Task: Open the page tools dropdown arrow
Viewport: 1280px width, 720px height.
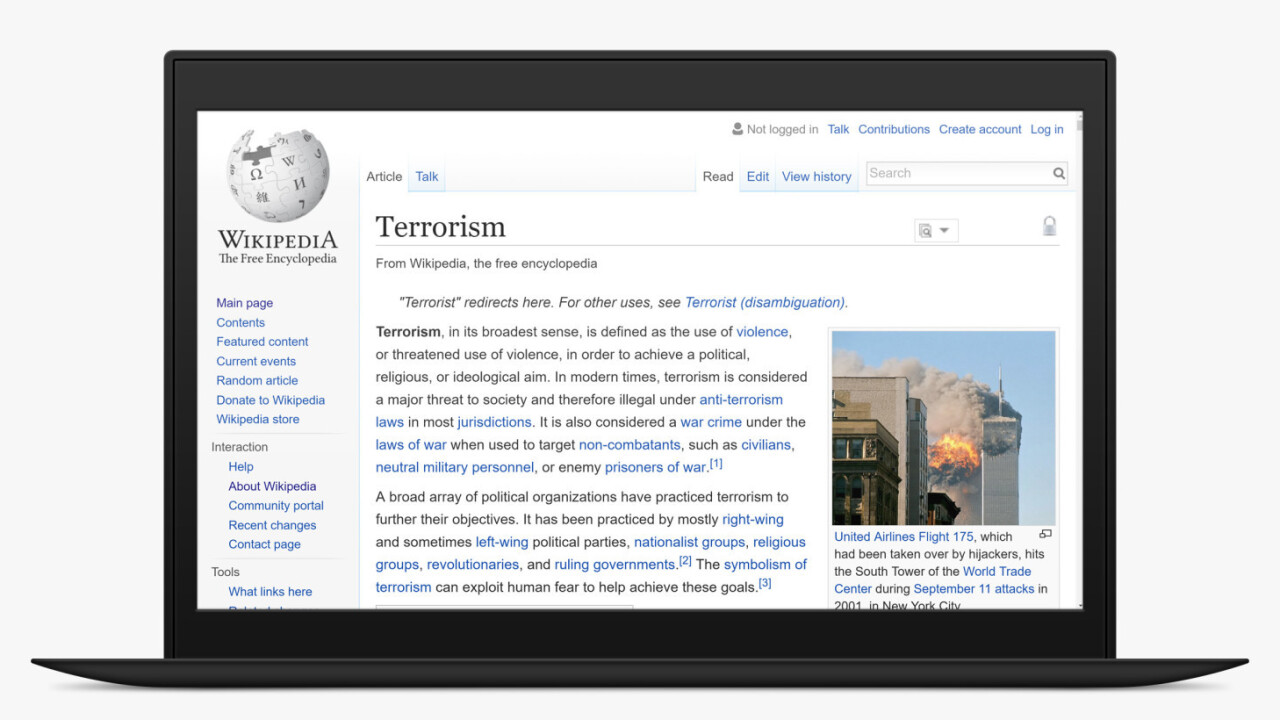Action: click(944, 231)
